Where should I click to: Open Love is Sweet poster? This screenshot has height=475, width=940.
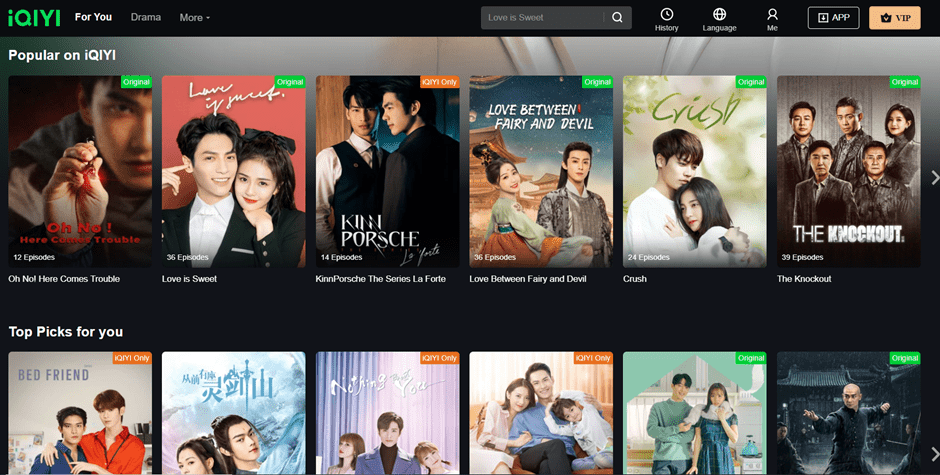234,172
